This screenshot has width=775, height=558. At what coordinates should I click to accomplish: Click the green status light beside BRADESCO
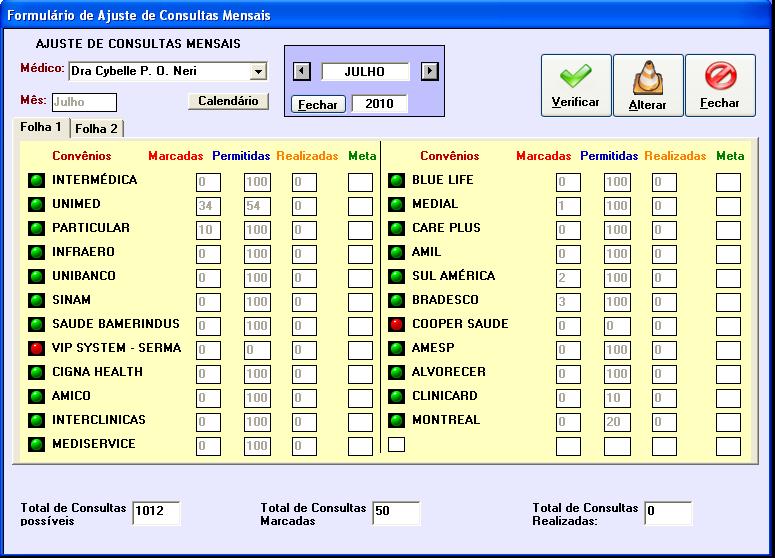pos(396,300)
